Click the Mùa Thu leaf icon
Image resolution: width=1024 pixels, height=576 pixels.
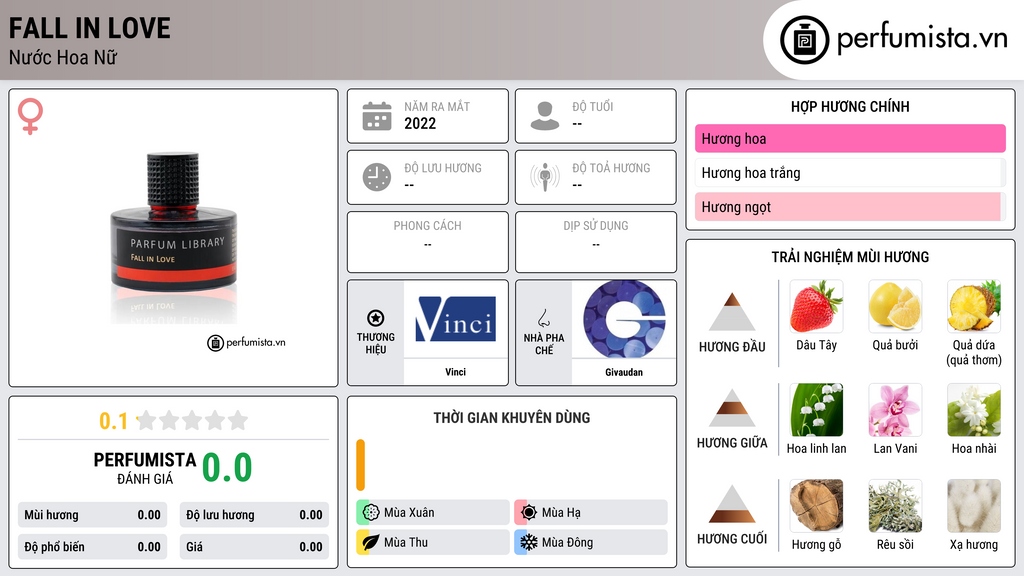[371, 542]
